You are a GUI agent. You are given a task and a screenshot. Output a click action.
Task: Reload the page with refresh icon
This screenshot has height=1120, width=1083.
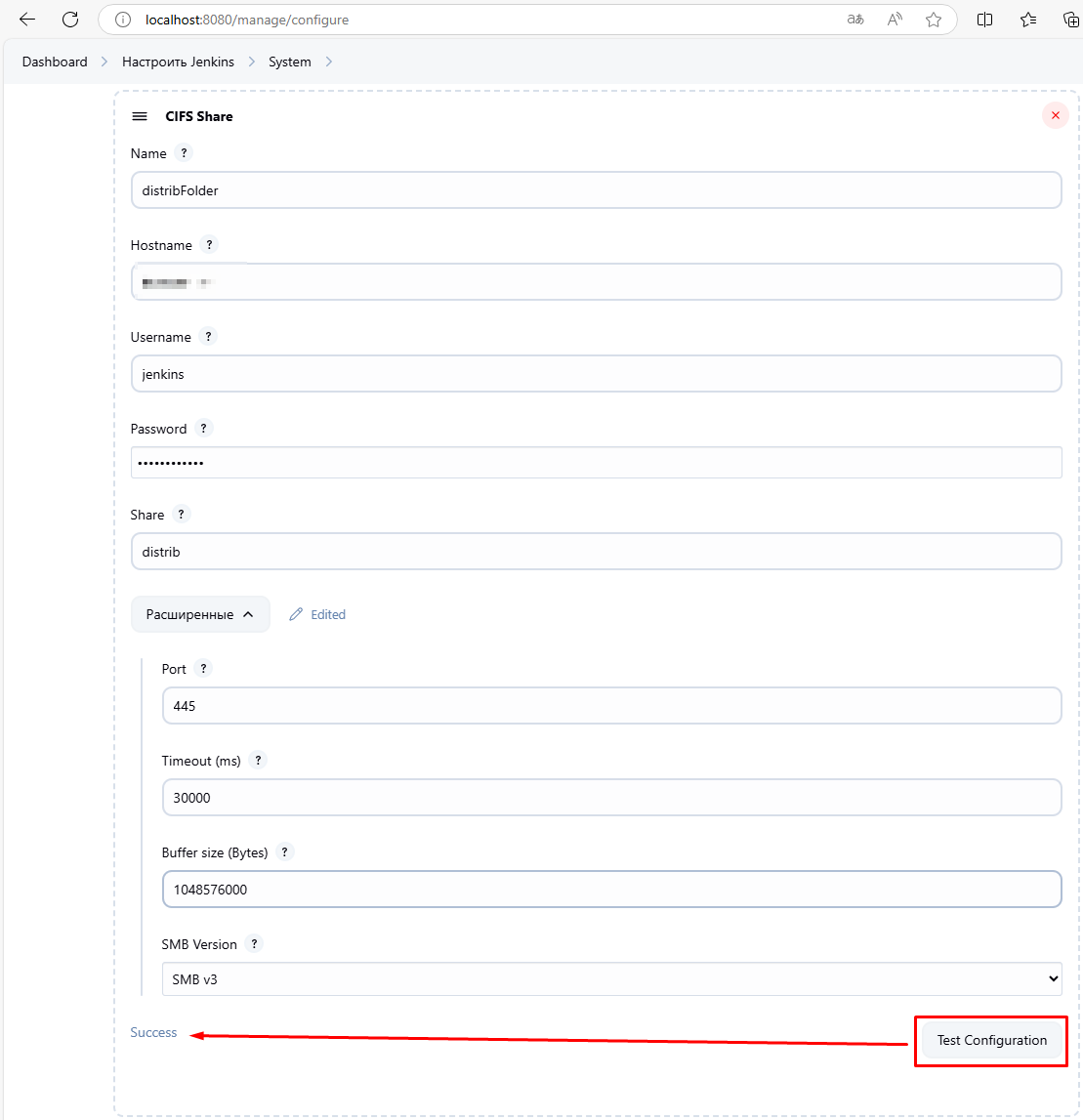pos(70,20)
